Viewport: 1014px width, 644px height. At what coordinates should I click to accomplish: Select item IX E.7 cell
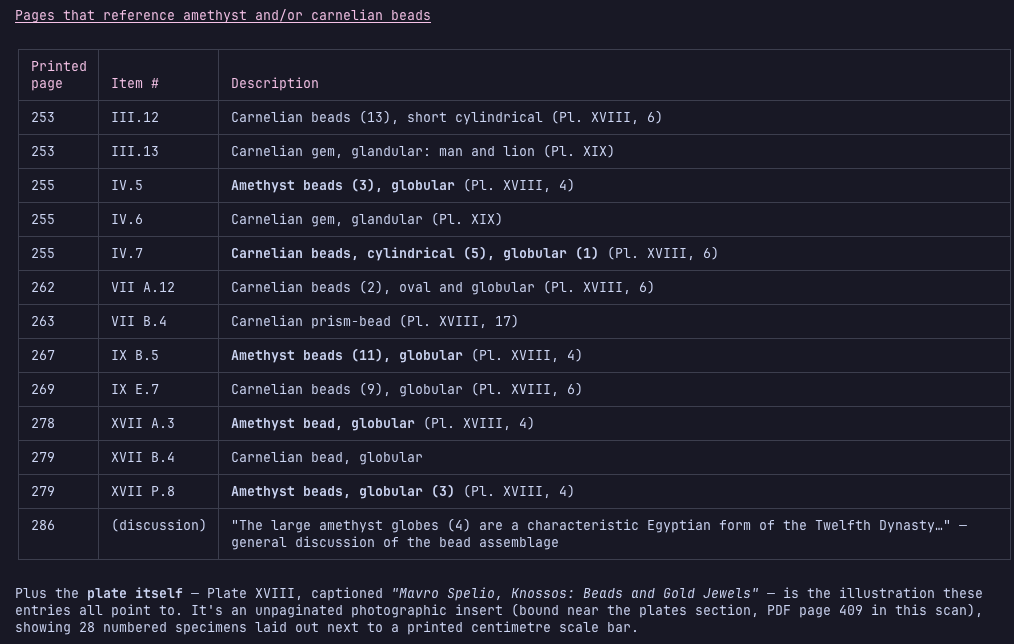pos(158,390)
